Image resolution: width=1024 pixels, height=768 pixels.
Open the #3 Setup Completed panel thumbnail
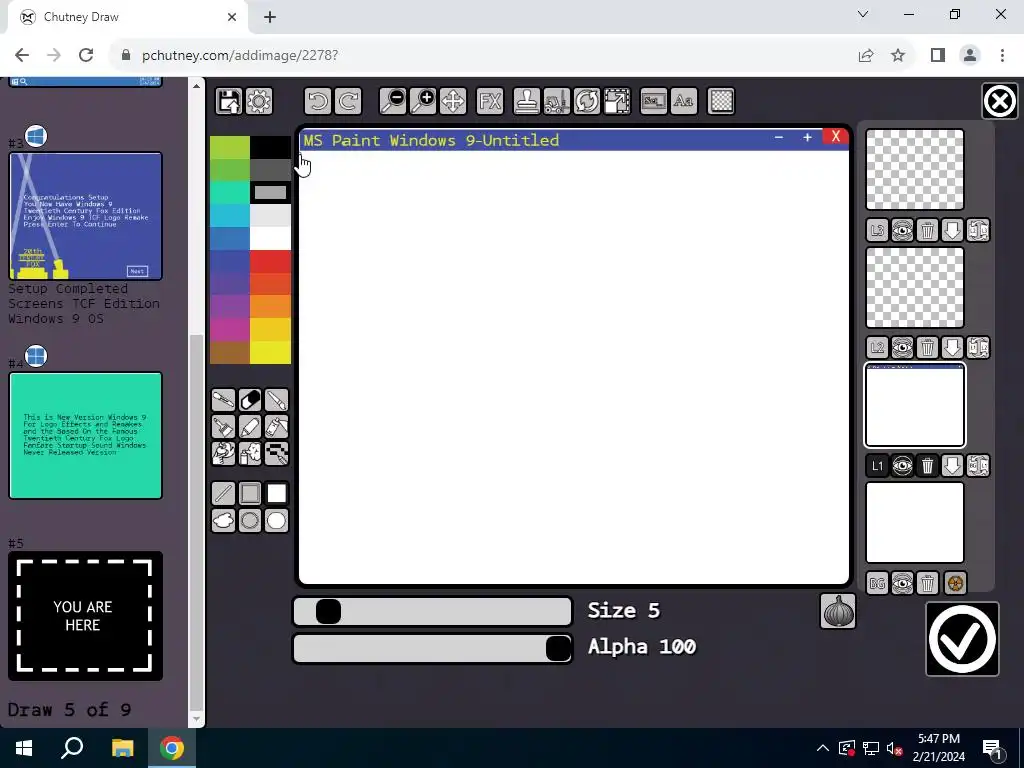86,216
